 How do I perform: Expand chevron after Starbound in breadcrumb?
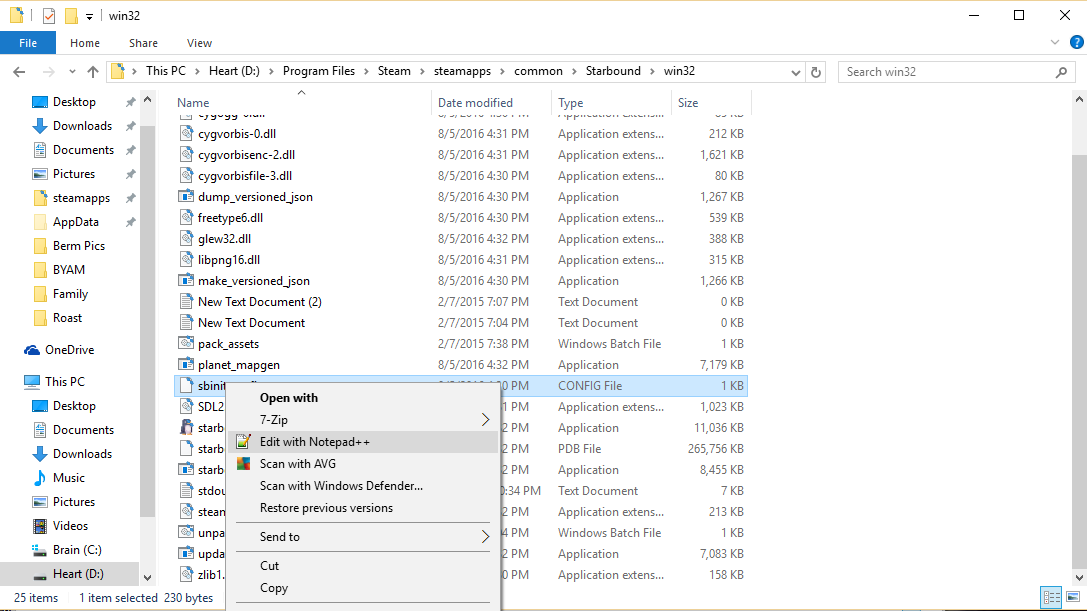[653, 71]
